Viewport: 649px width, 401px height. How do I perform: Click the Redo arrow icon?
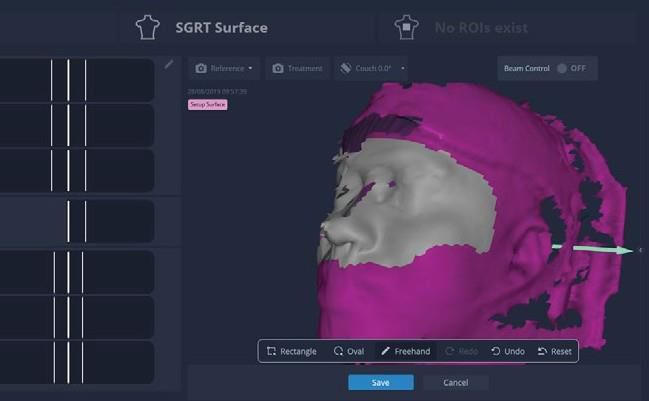click(449, 351)
